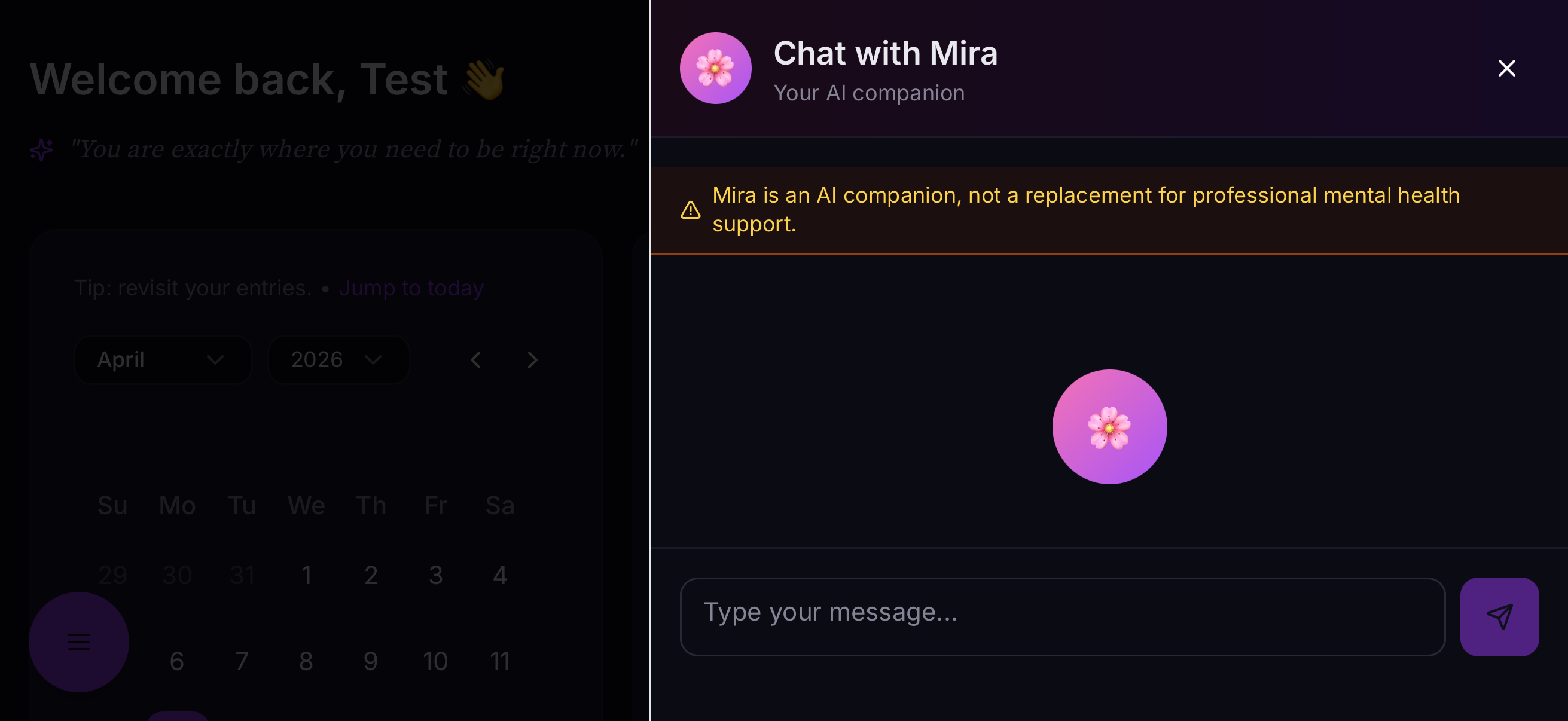
Task: Go to previous month with left chevron
Action: pos(476,359)
